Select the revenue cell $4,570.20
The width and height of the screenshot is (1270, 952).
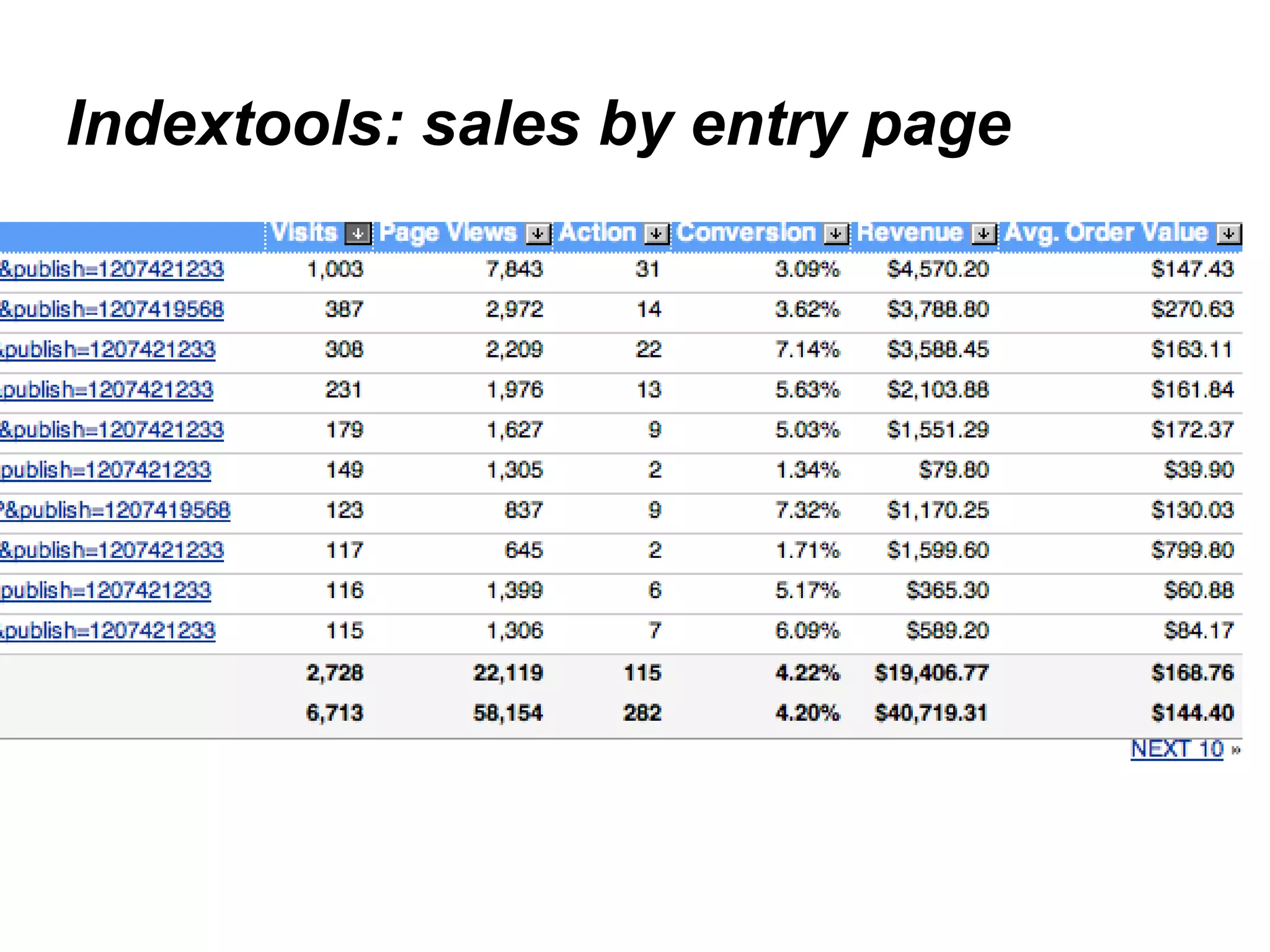tap(938, 270)
